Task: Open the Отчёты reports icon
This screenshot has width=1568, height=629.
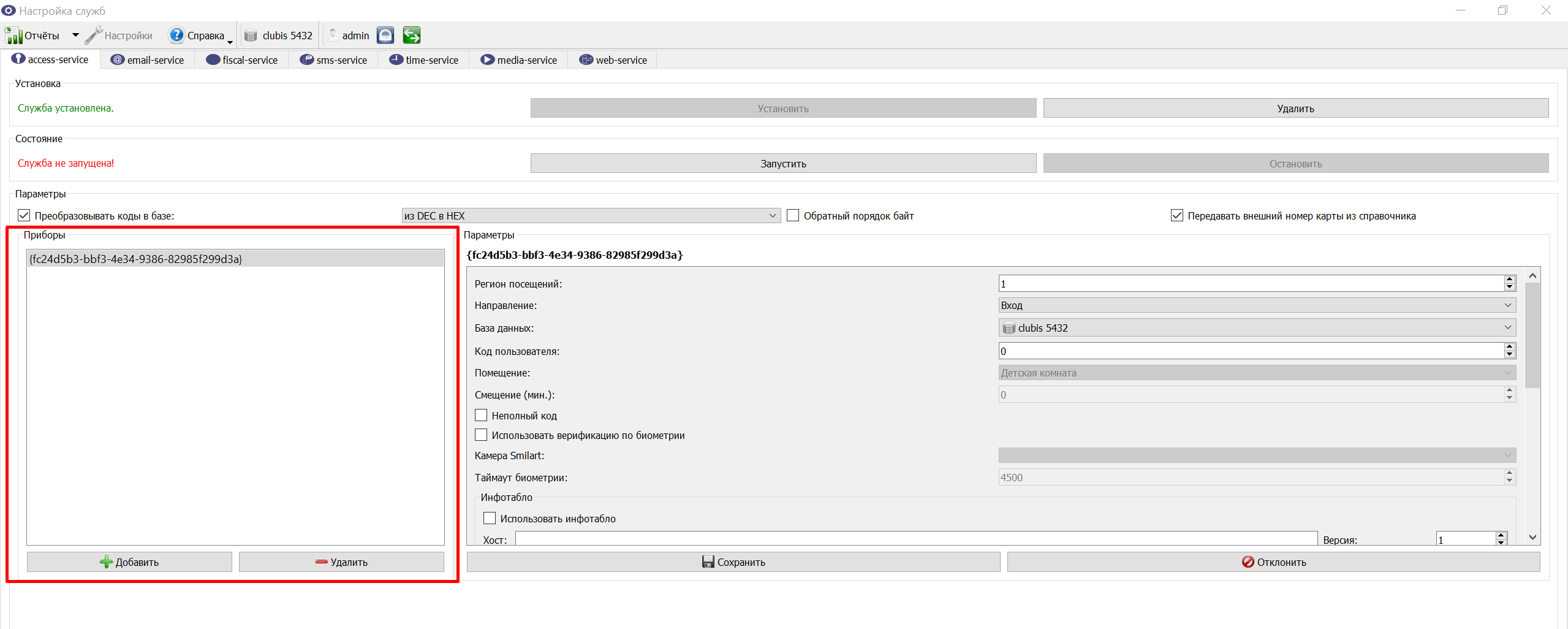Action: [14, 36]
